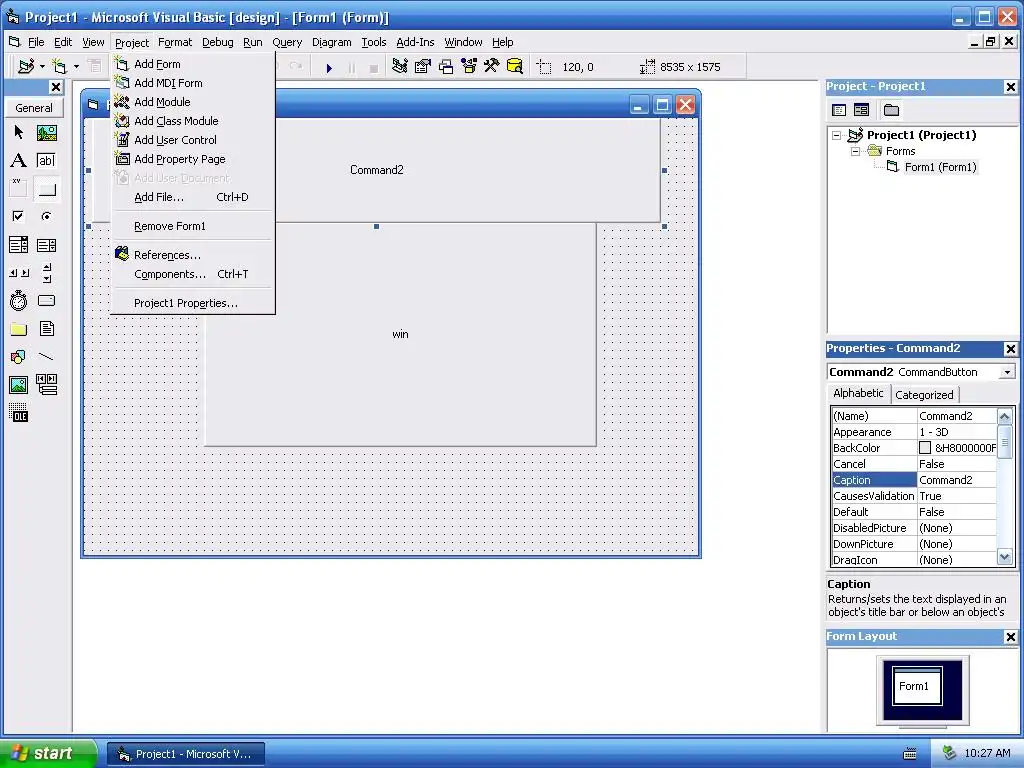
Task: Select the vertical scroll bar tool
Action: tap(46, 272)
